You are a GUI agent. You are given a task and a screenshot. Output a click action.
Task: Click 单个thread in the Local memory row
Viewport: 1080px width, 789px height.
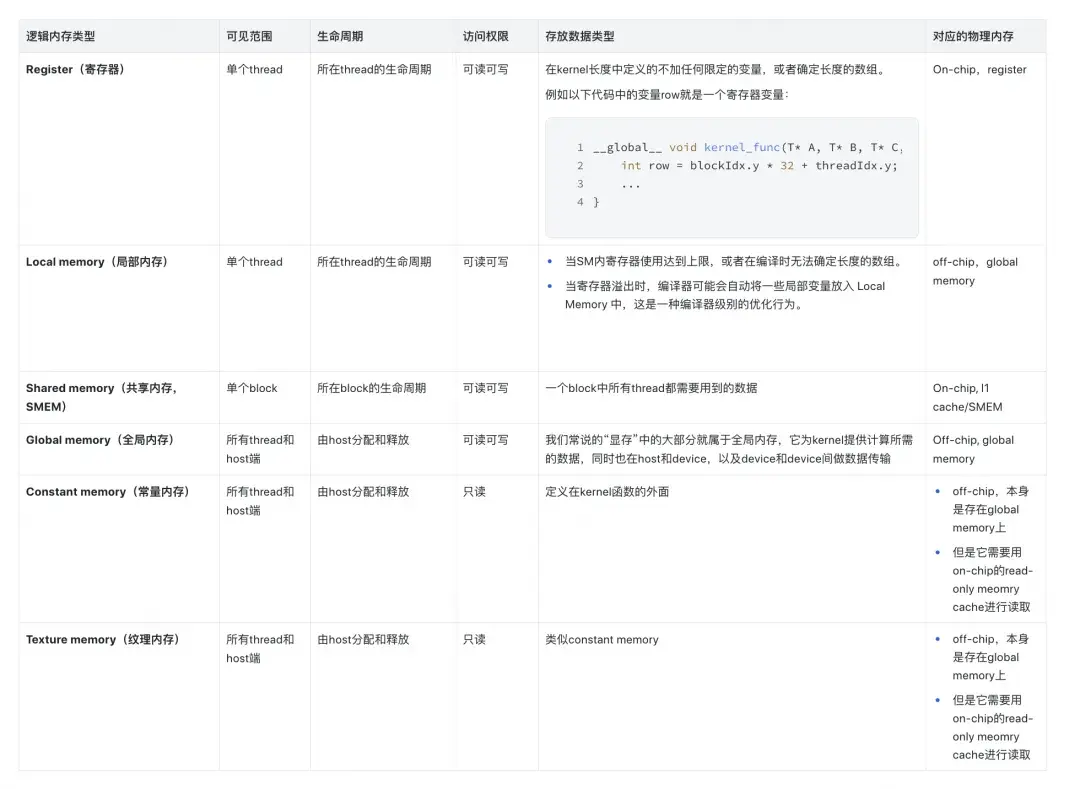click(254, 262)
